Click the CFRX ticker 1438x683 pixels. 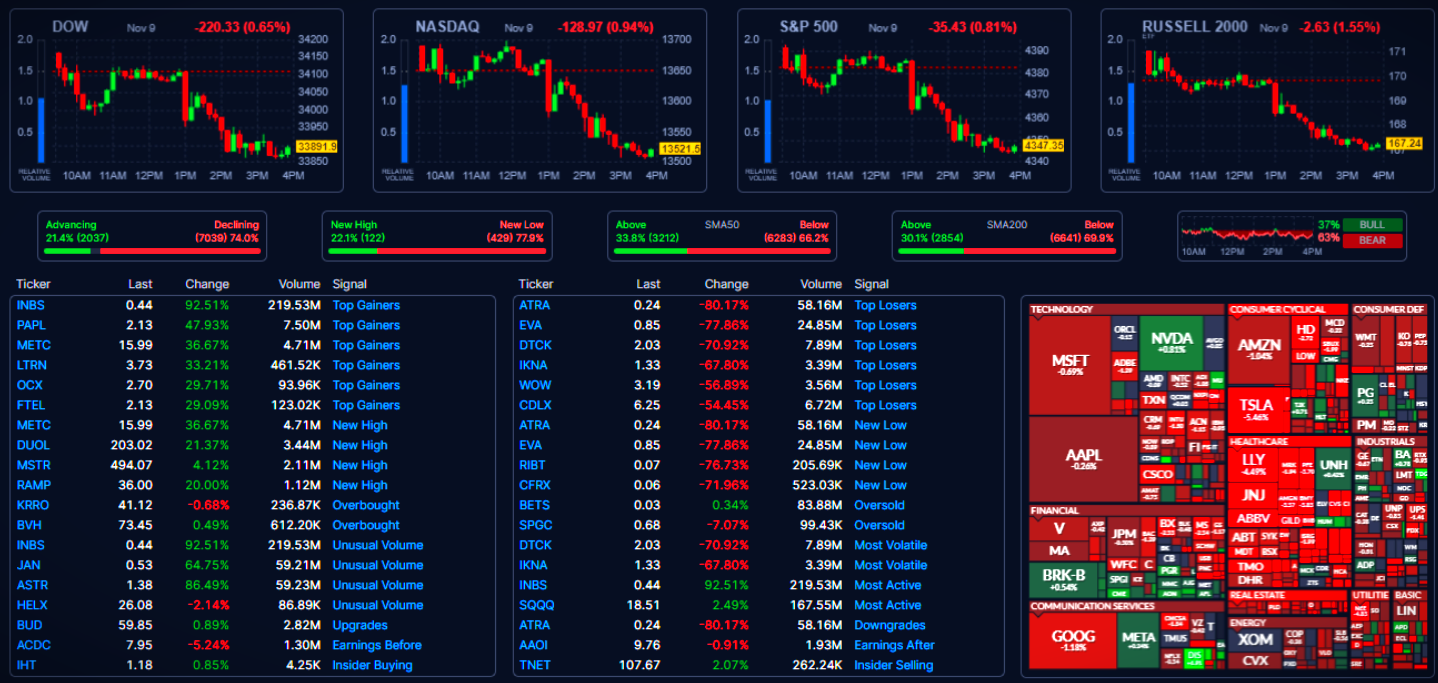coord(535,485)
